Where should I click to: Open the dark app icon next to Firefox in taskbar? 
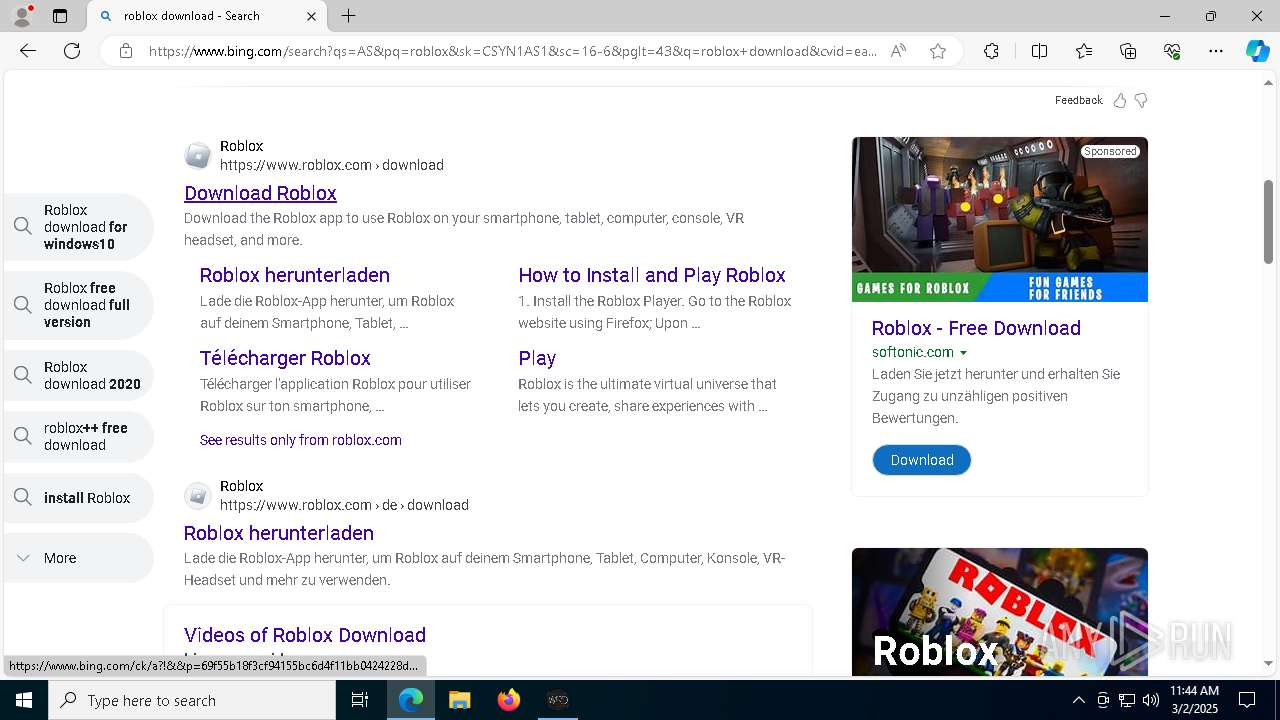(x=558, y=700)
